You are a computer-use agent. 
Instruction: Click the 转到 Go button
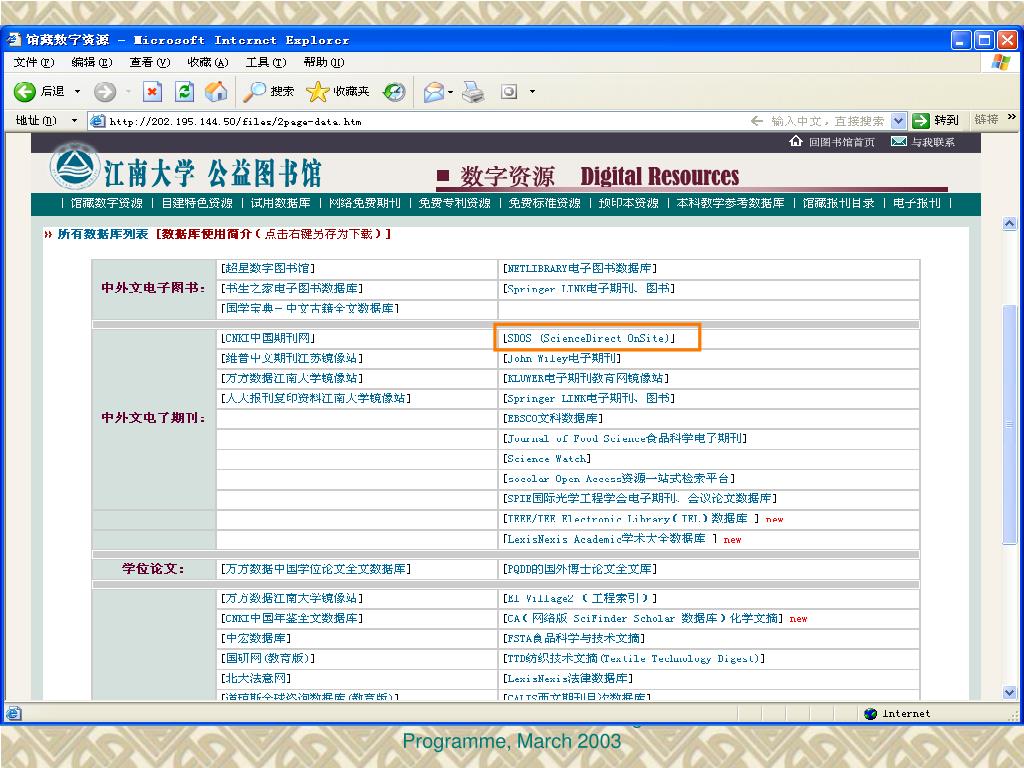point(935,120)
